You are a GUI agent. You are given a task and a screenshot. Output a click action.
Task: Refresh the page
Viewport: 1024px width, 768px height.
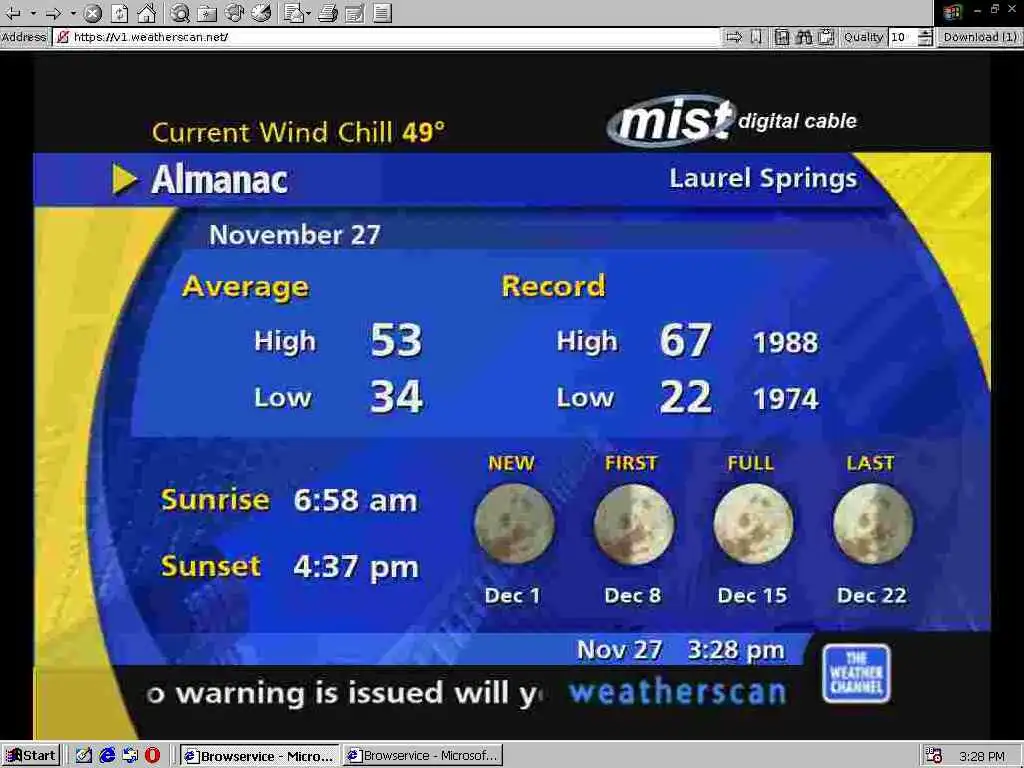(120, 12)
